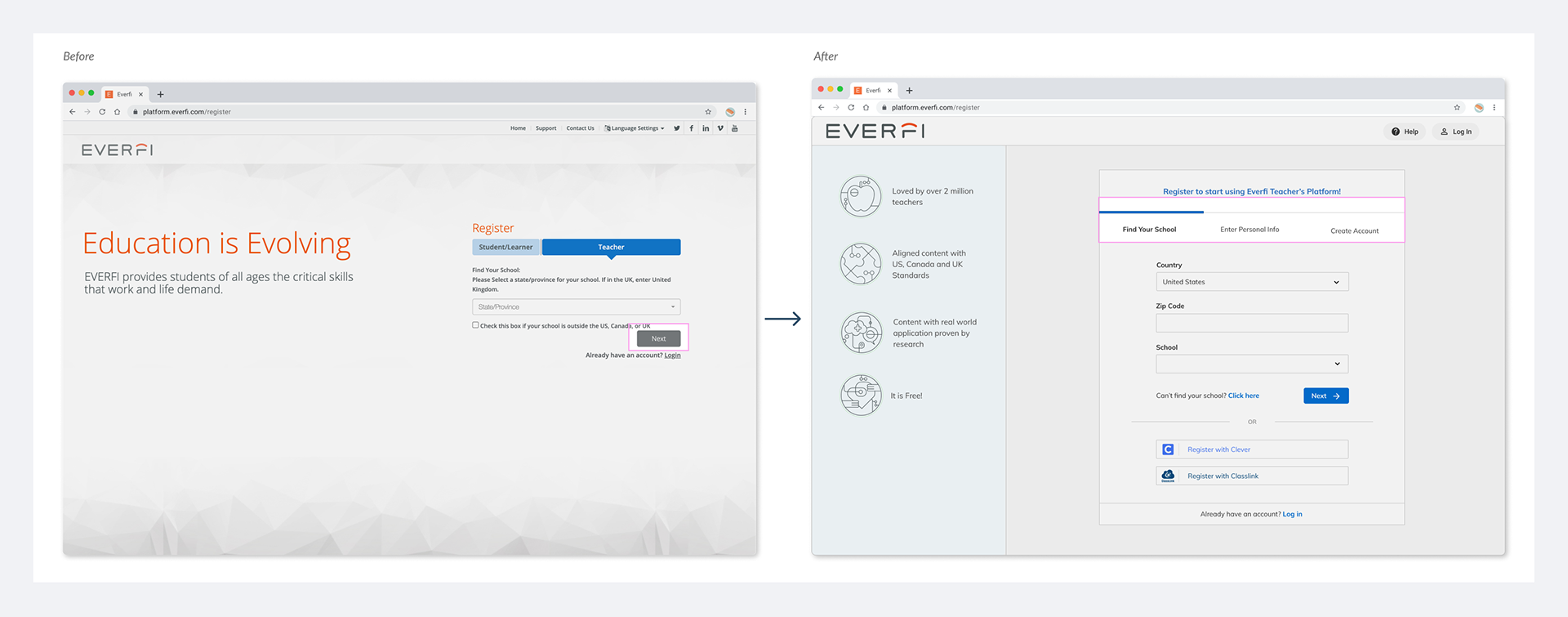Click 'Education is Evolving' headline
Screen dimensions: 1568x617
(x=216, y=244)
